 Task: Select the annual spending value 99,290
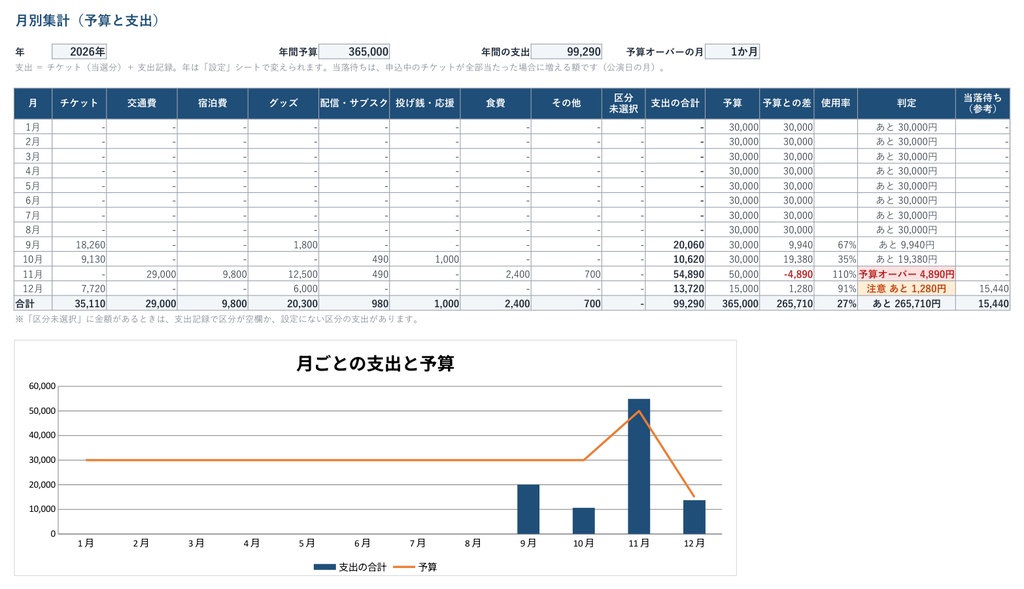(x=566, y=52)
